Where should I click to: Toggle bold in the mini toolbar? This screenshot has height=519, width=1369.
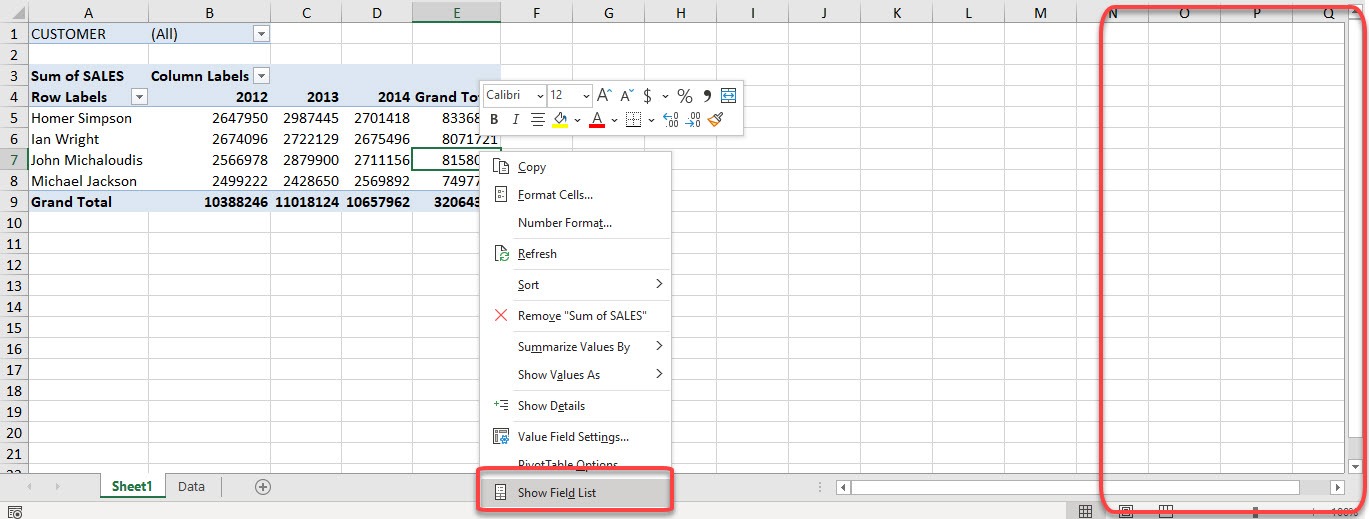tap(493, 120)
